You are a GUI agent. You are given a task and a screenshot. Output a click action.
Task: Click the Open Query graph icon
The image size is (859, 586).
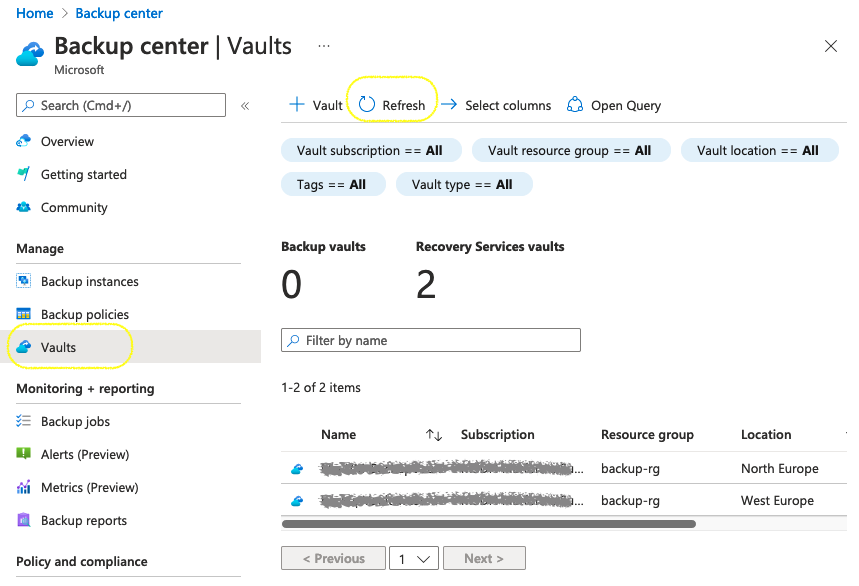pos(575,104)
